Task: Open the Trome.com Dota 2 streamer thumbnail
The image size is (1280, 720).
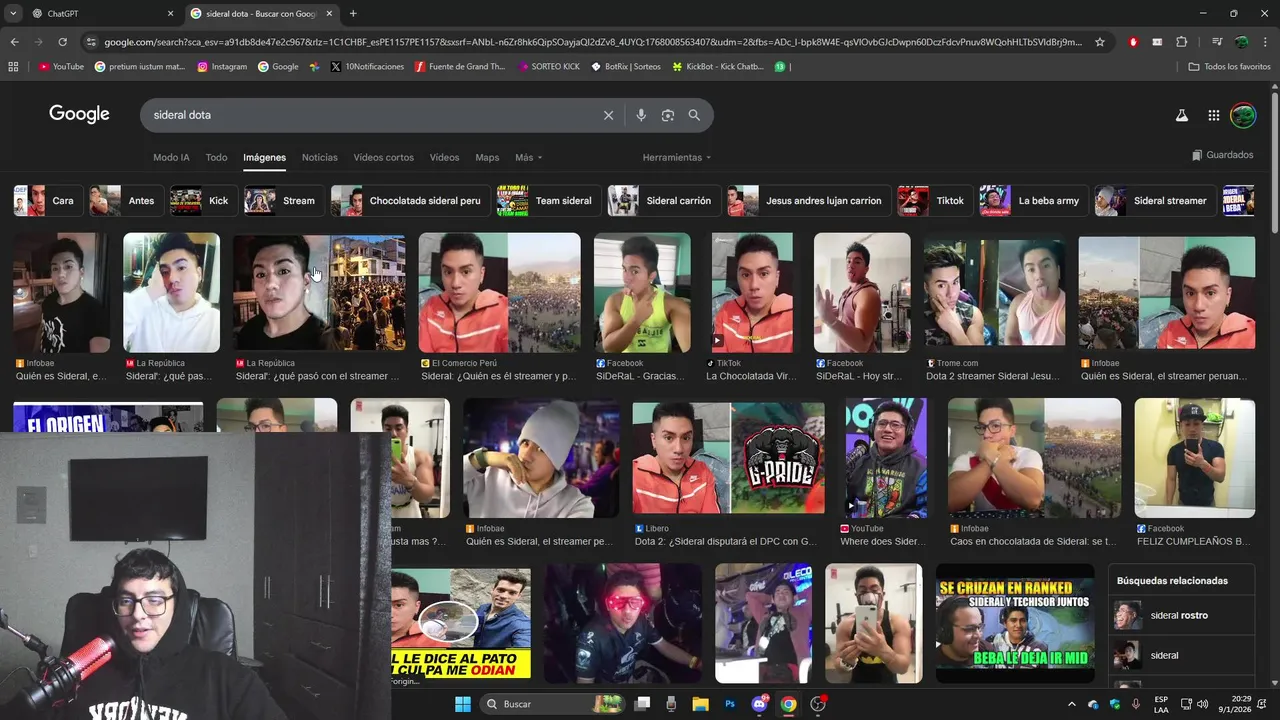Action: coord(994,293)
